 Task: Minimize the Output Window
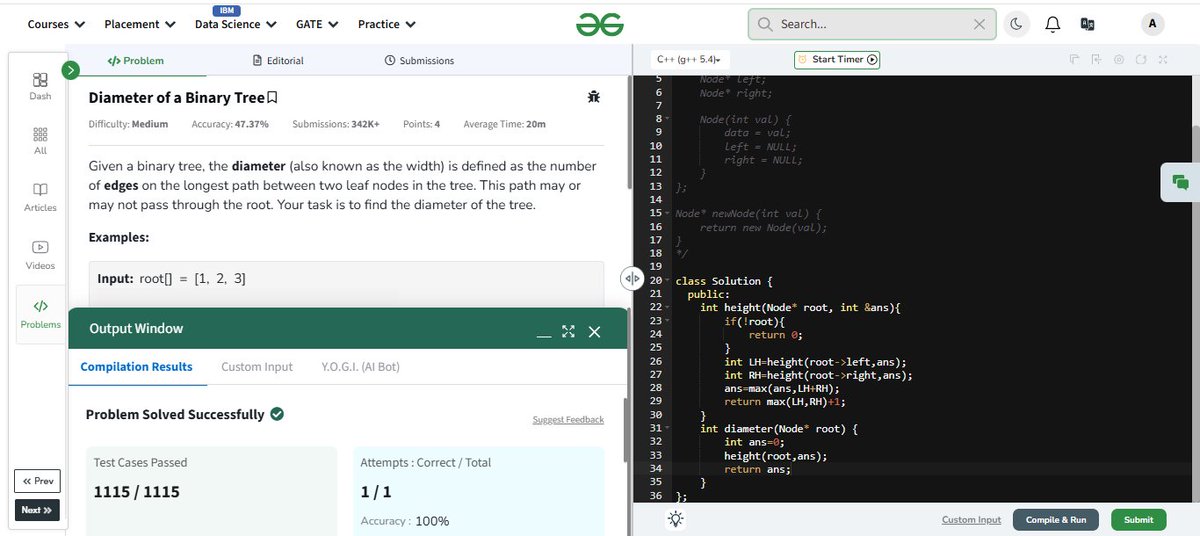(544, 334)
